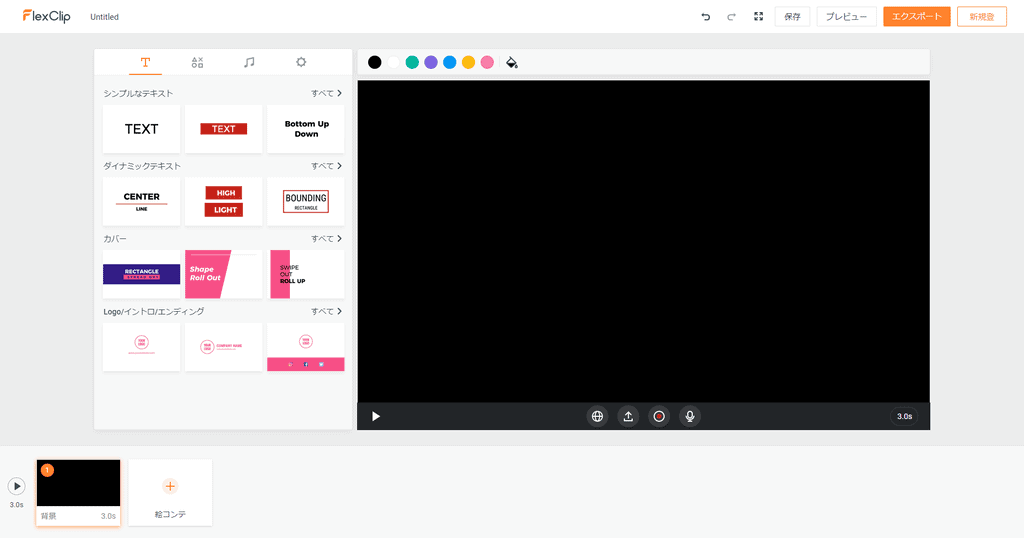Expand all シンプルなテキスト templates
The height and width of the screenshot is (538, 1024).
[326, 93]
